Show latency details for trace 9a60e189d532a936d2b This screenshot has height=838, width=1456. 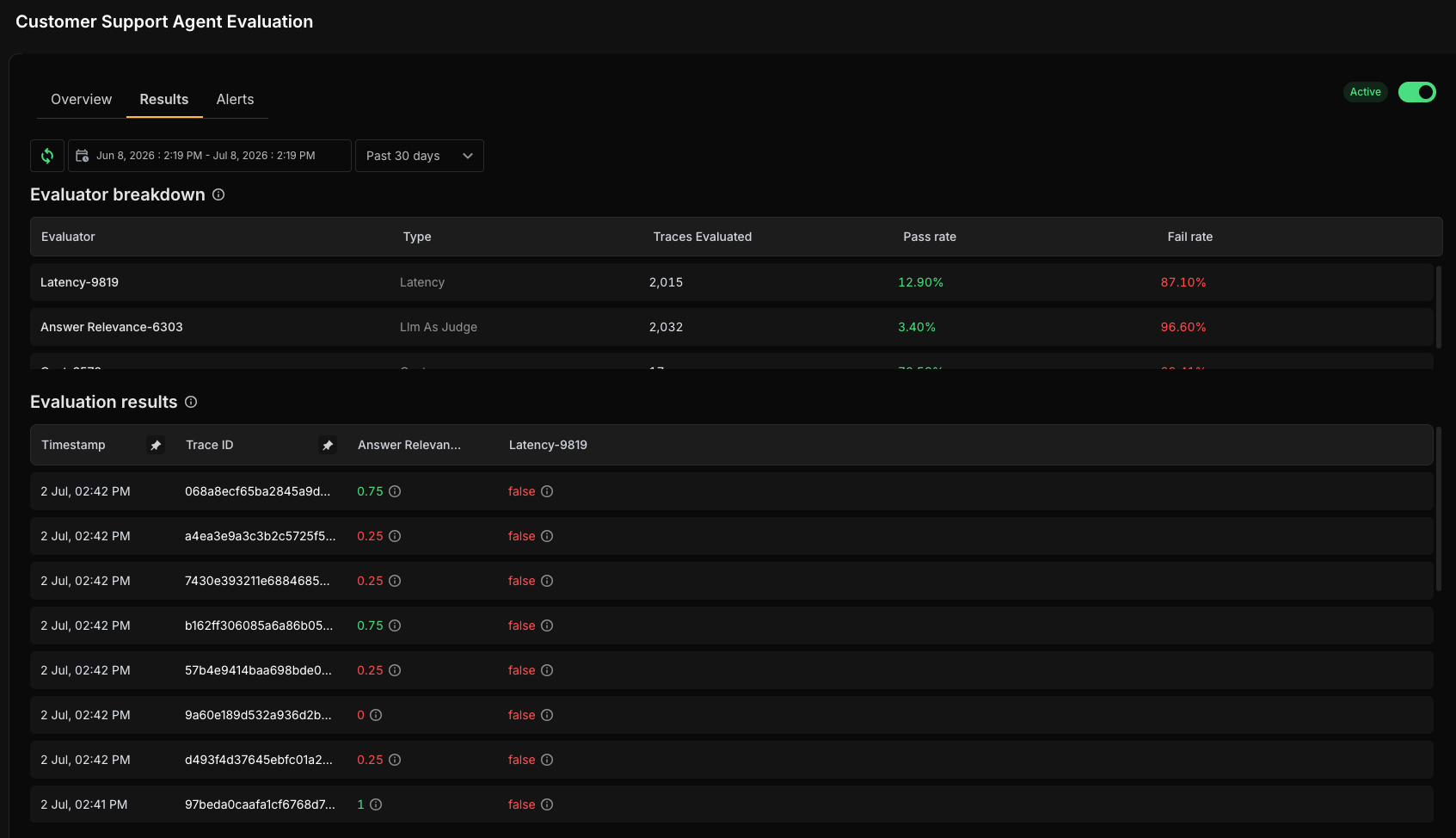click(x=547, y=715)
